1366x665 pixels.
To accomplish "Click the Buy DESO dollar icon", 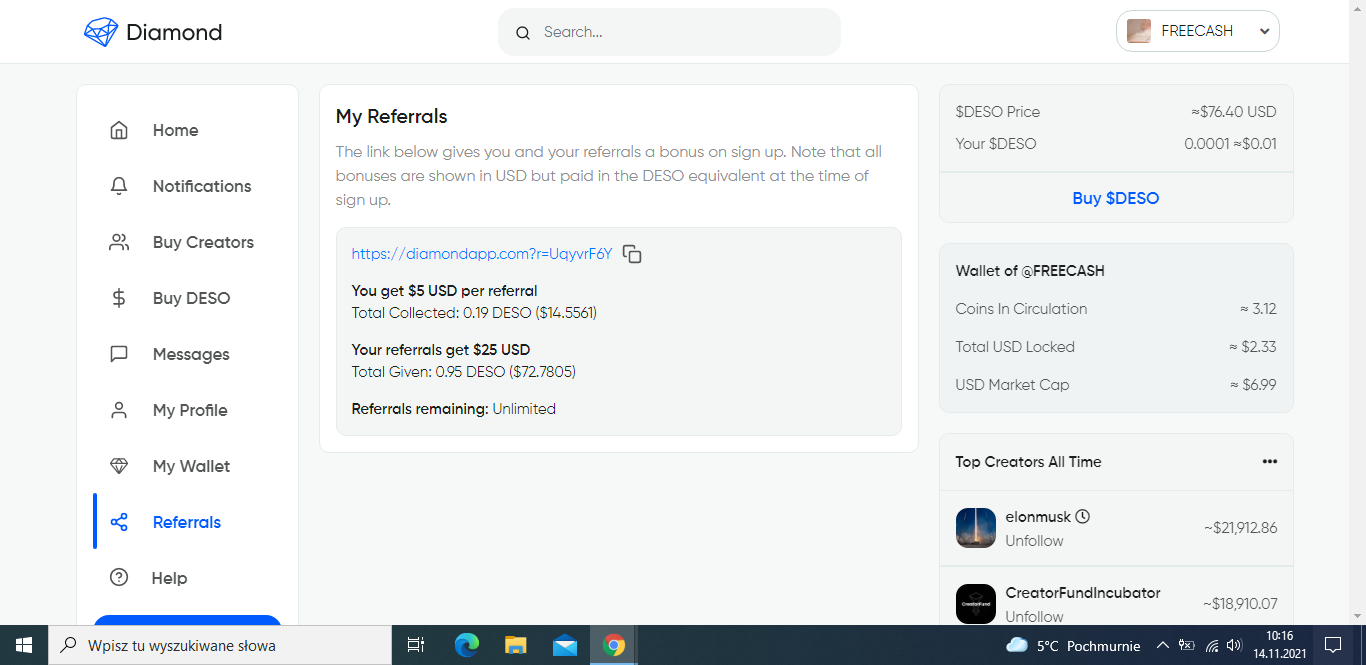I will [119, 298].
